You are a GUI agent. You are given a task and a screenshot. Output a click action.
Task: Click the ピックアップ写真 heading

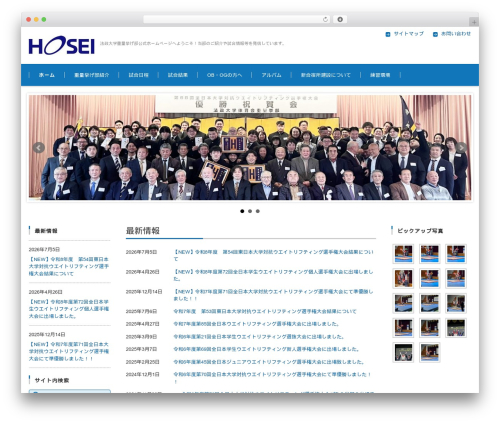tap(420, 231)
